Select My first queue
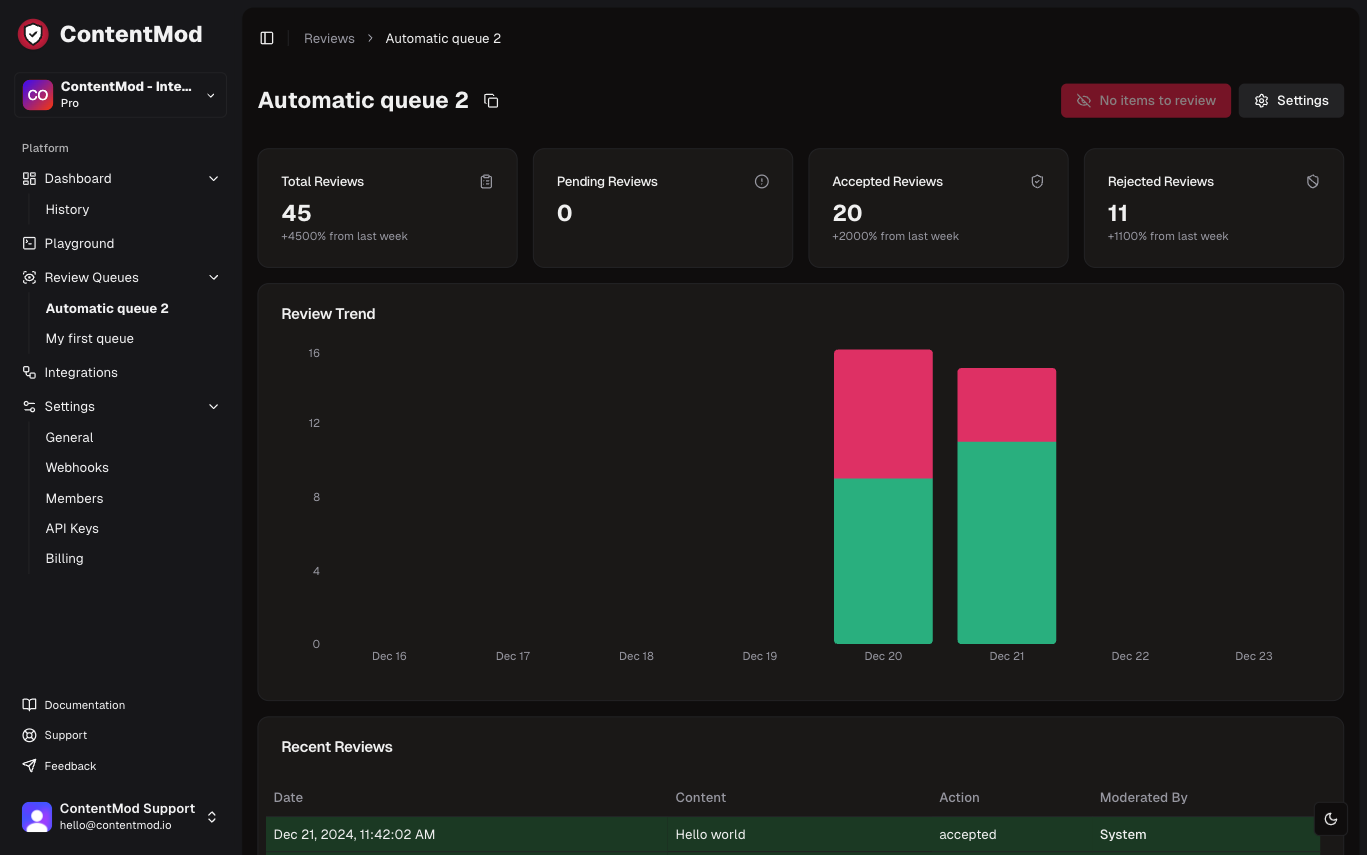1367x855 pixels. coord(89,338)
